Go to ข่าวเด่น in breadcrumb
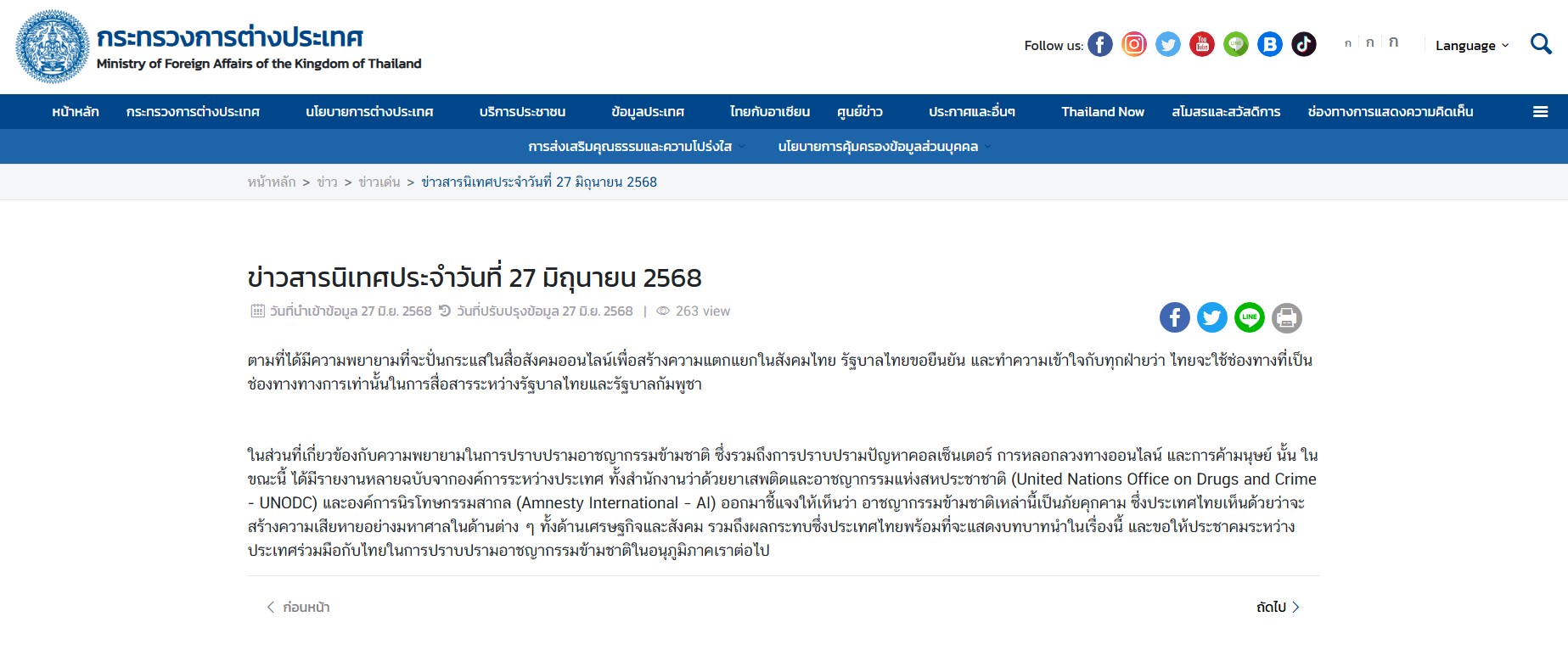Viewport: 1568px width, 667px height. point(379,182)
